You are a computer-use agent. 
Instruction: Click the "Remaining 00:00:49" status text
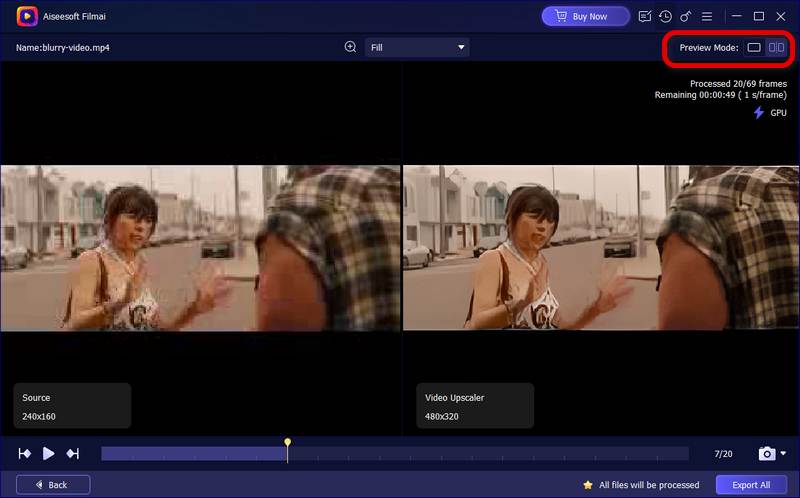point(720,95)
